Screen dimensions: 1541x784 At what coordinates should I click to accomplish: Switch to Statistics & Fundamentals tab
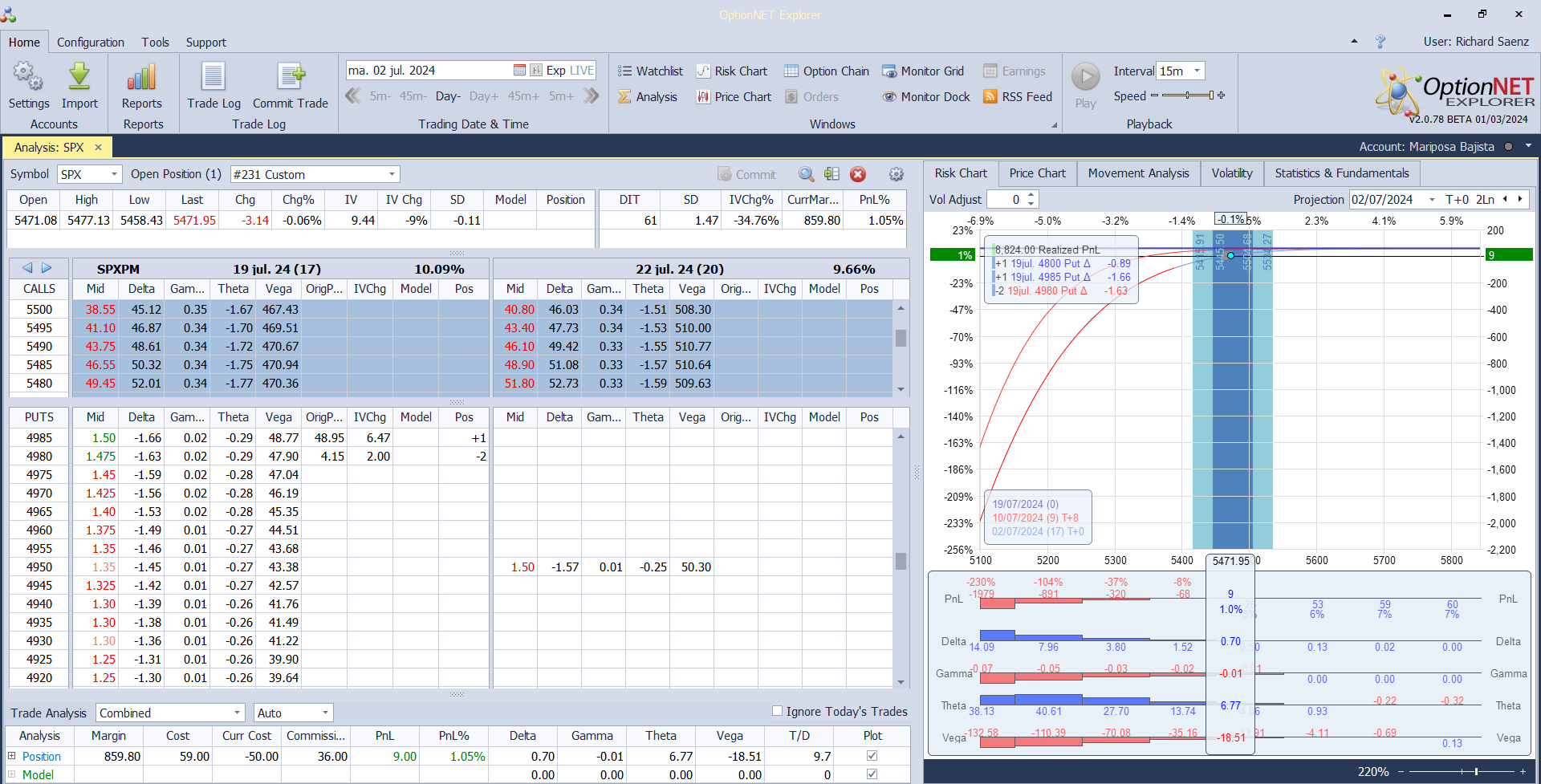pos(1341,173)
